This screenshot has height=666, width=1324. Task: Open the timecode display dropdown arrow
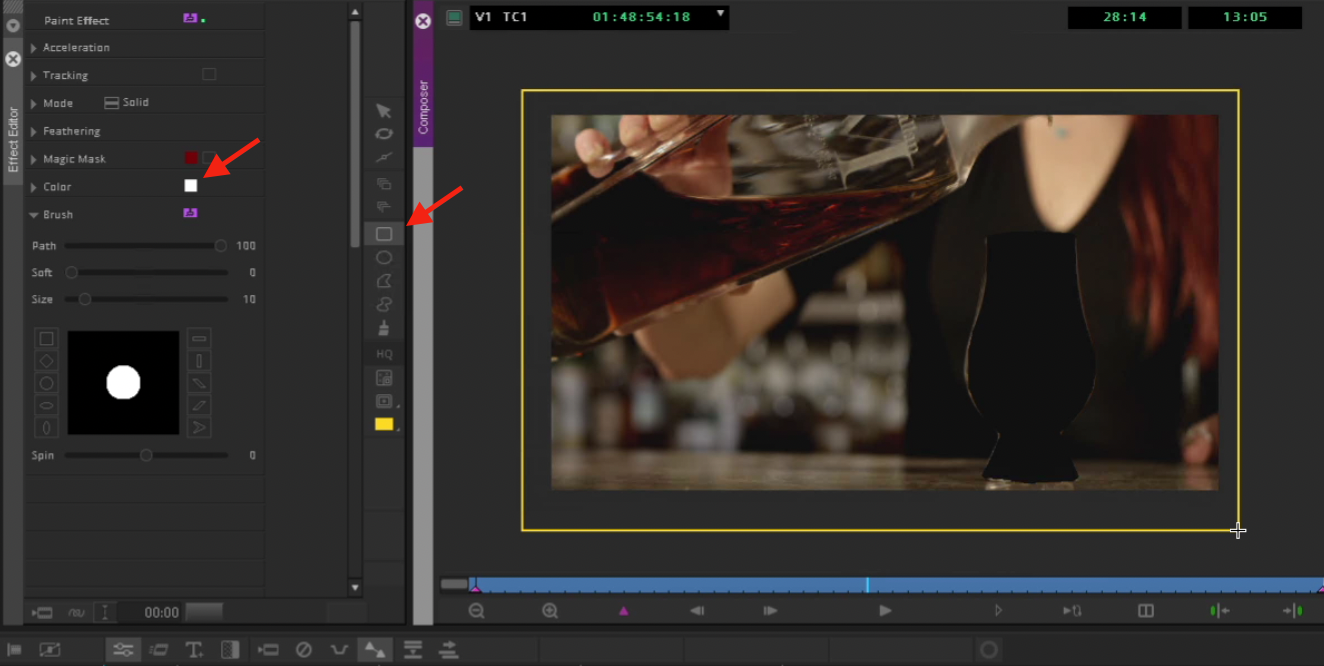pos(720,14)
